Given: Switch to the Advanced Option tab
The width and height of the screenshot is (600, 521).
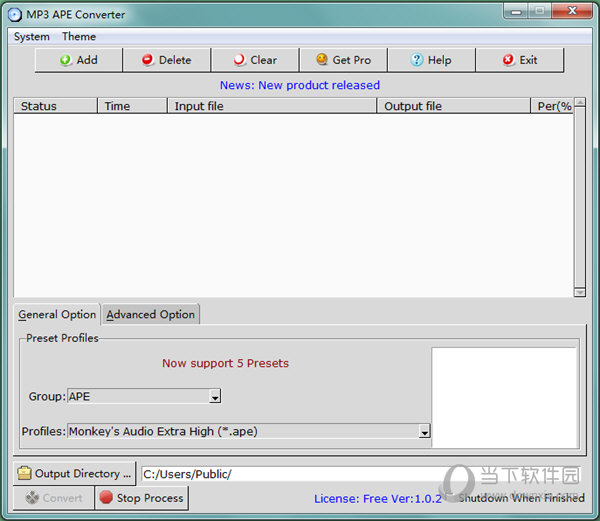Looking at the screenshot, I should tap(150, 314).
